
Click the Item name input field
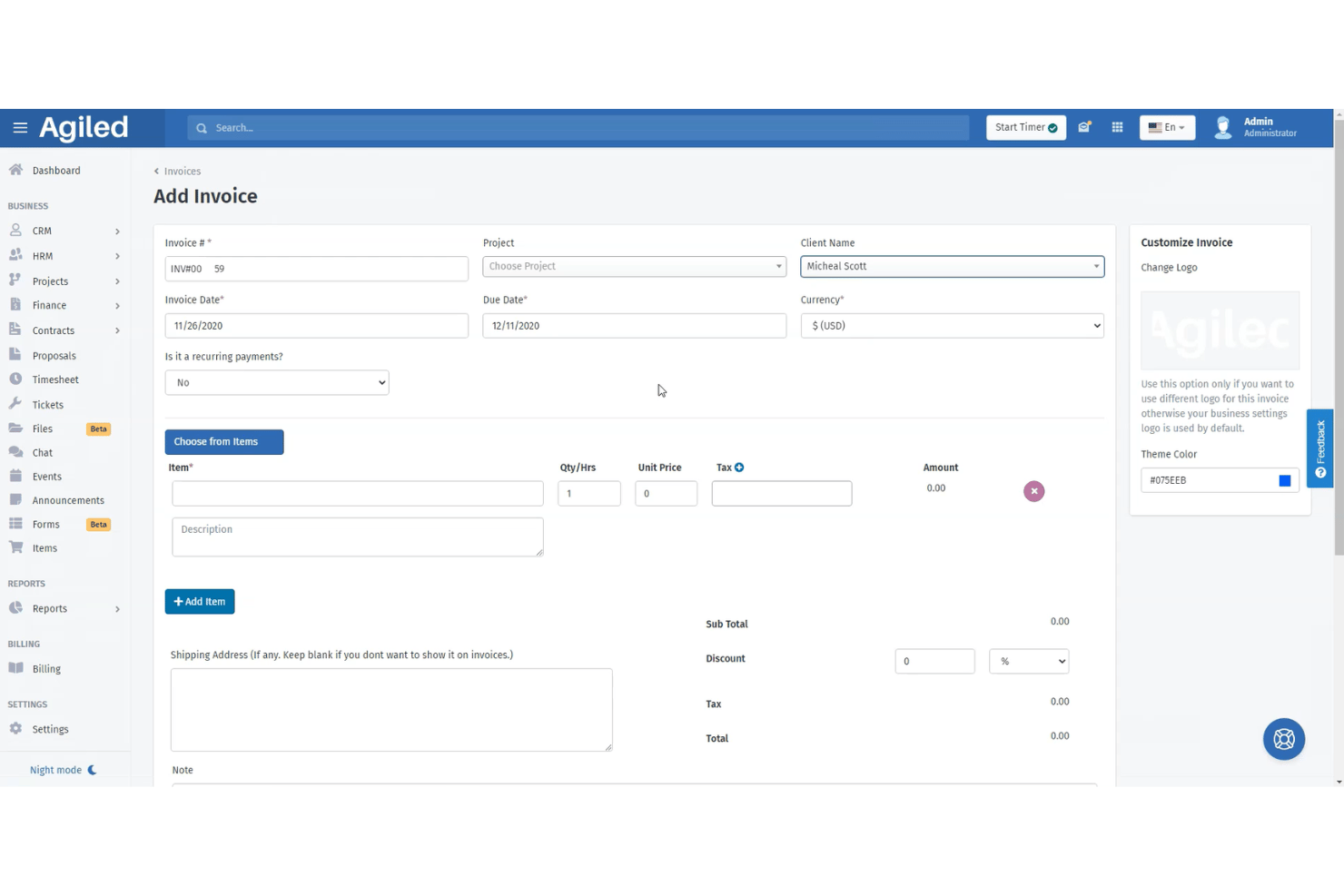click(x=358, y=493)
